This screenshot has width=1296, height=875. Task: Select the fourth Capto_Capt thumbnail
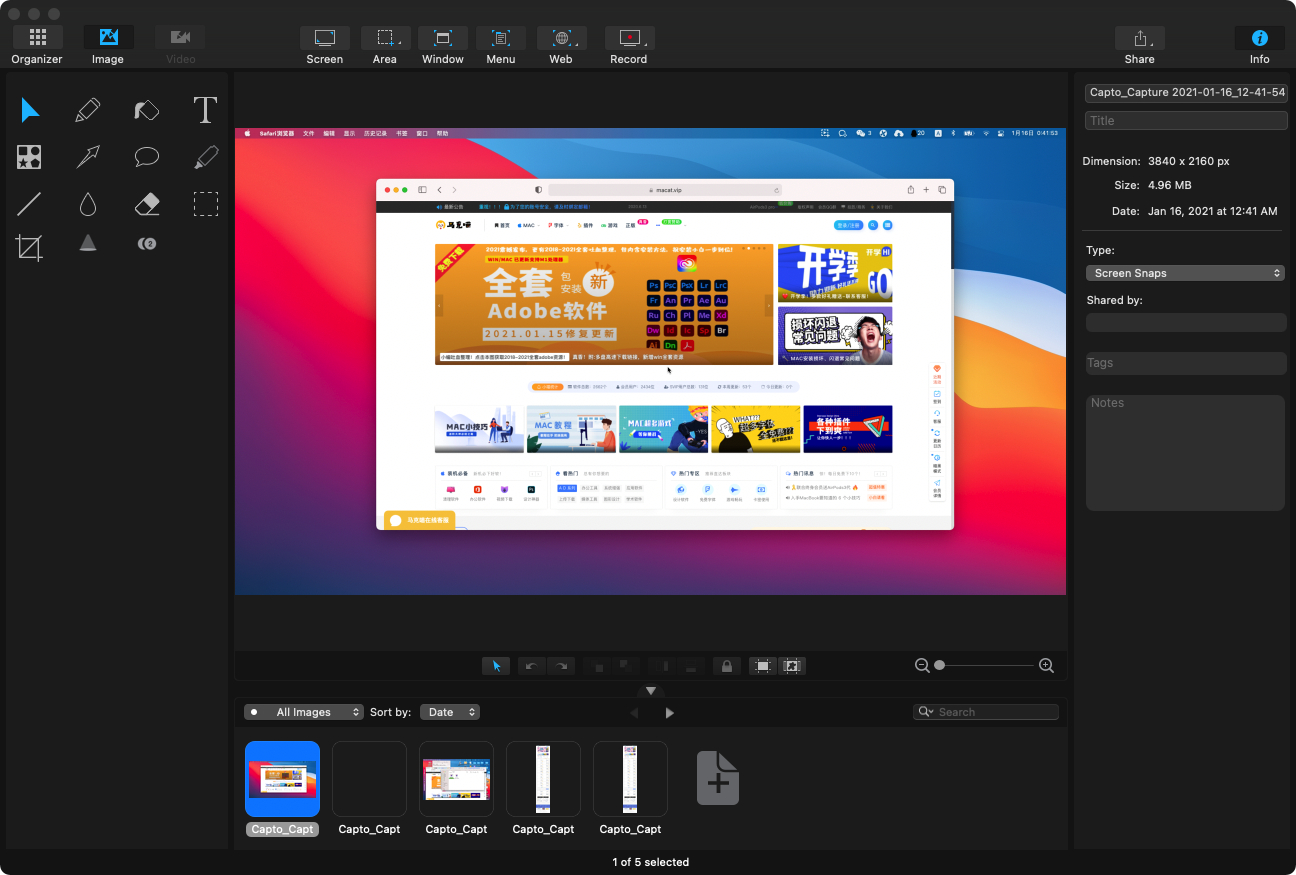coord(543,779)
